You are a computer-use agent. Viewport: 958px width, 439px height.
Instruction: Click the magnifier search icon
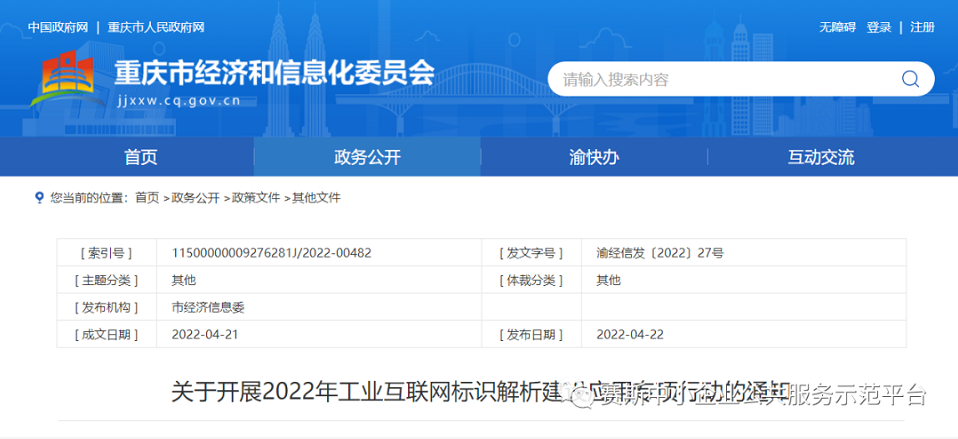point(910,80)
